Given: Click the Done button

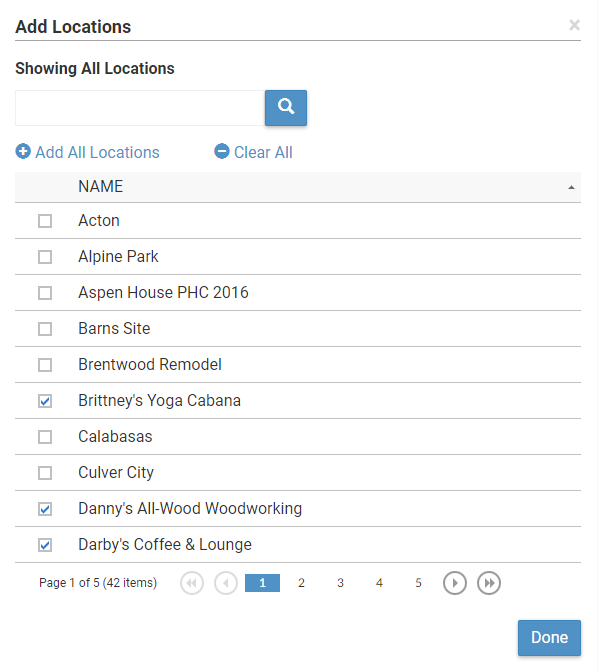Looking at the screenshot, I should tap(549, 638).
